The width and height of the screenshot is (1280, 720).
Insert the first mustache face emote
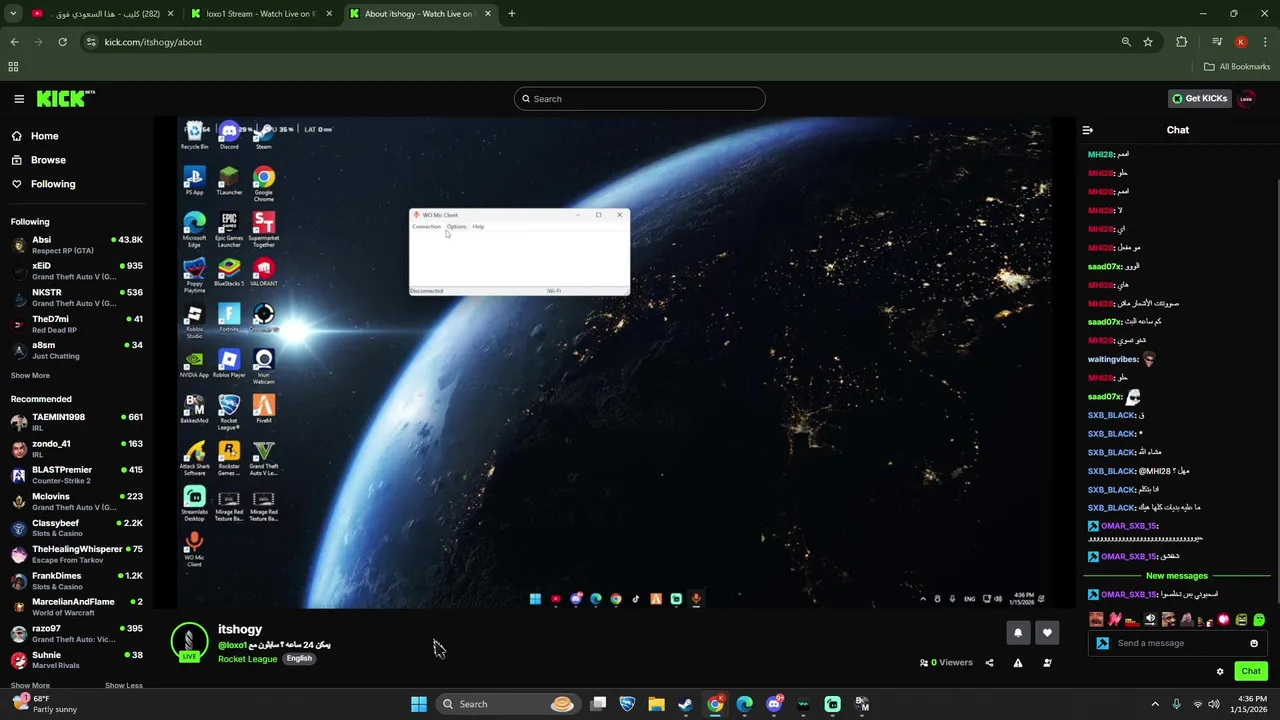1096,620
